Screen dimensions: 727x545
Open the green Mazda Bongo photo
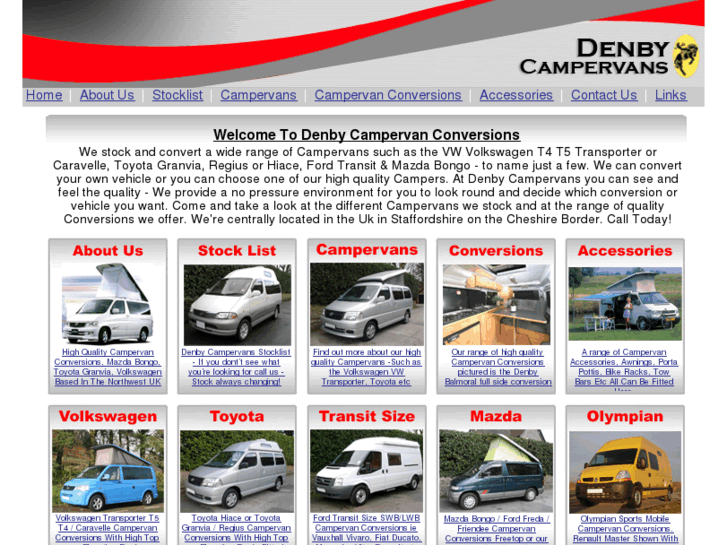click(496, 470)
